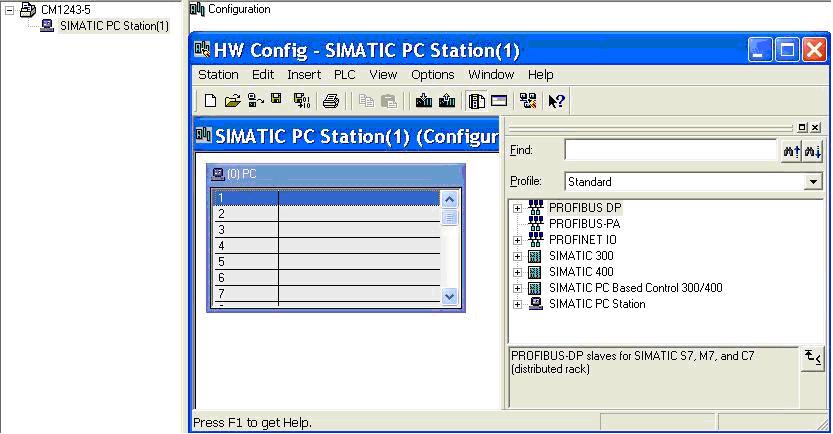Open the Insert menu
833x434 pixels.
tap(304, 74)
